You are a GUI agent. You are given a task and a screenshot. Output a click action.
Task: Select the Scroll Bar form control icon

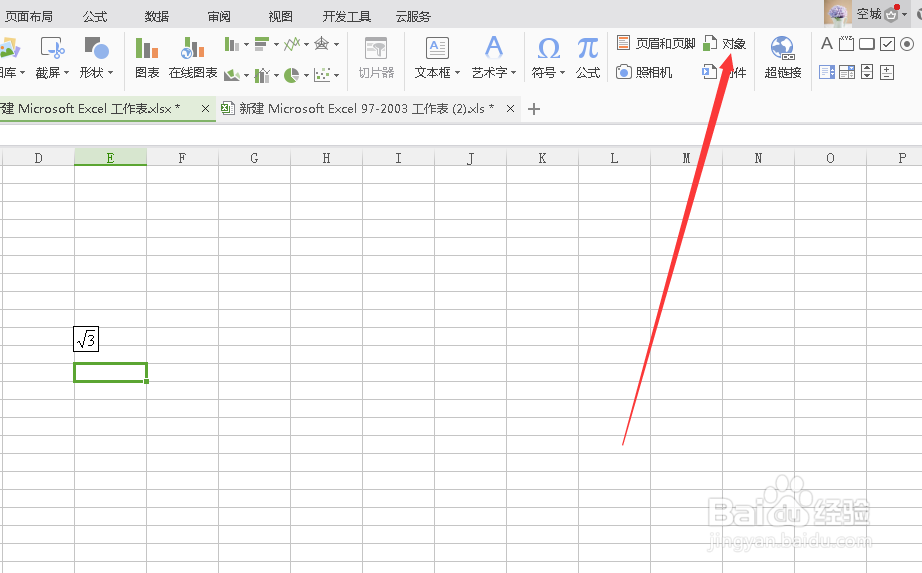[867, 72]
